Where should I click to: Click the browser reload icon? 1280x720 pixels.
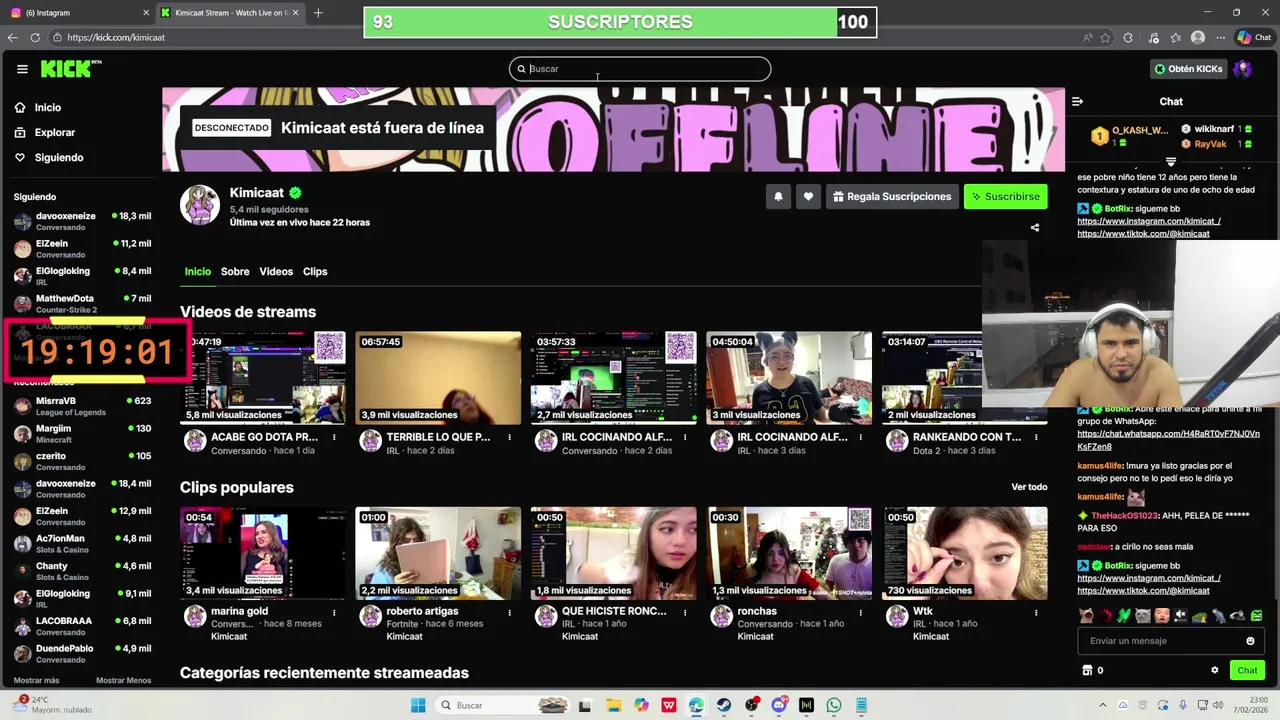point(35,37)
